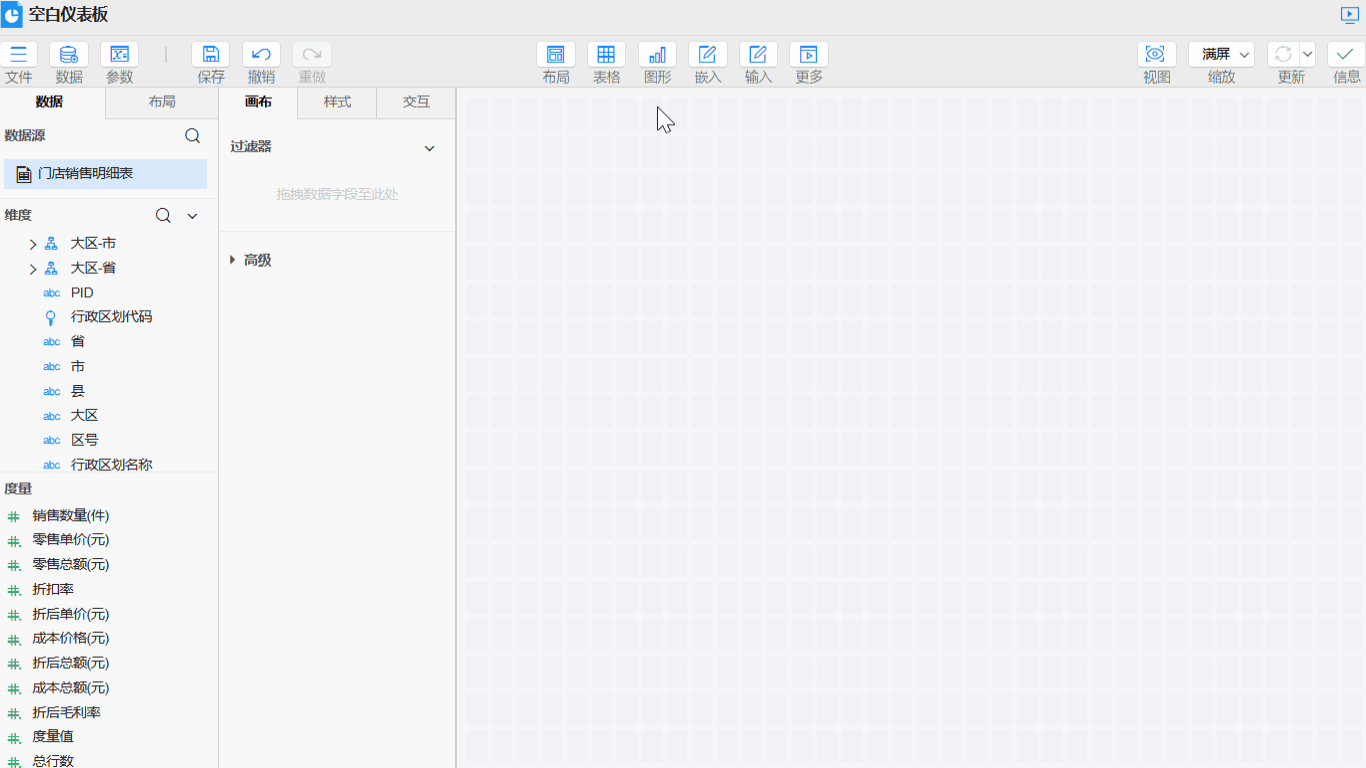Image resolution: width=1366 pixels, height=768 pixels.
Task: Expand the 大区-市 hierarchy node
Action: 33,244
